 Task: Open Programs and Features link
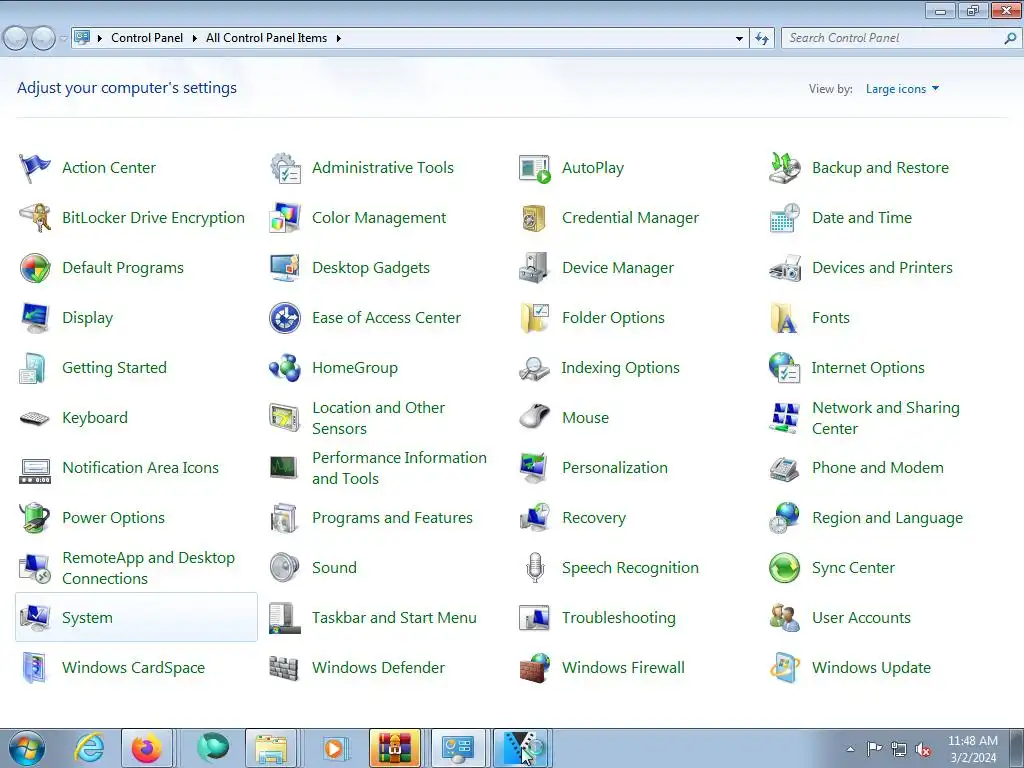click(392, 518)
